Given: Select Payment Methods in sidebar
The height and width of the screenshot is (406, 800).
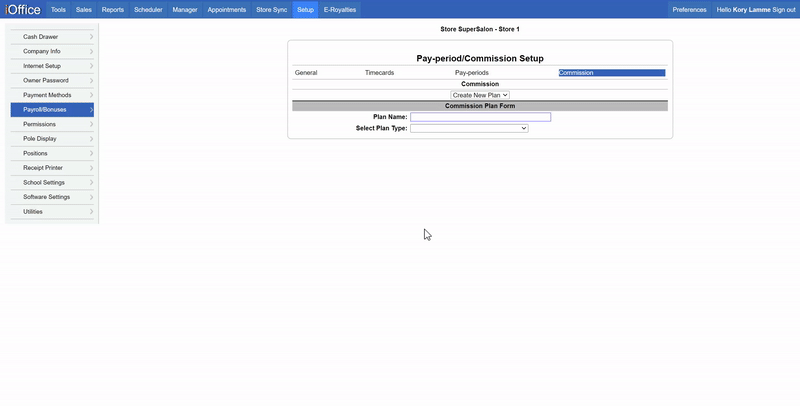Looking at the screenshot, I should tap(52, 95).
